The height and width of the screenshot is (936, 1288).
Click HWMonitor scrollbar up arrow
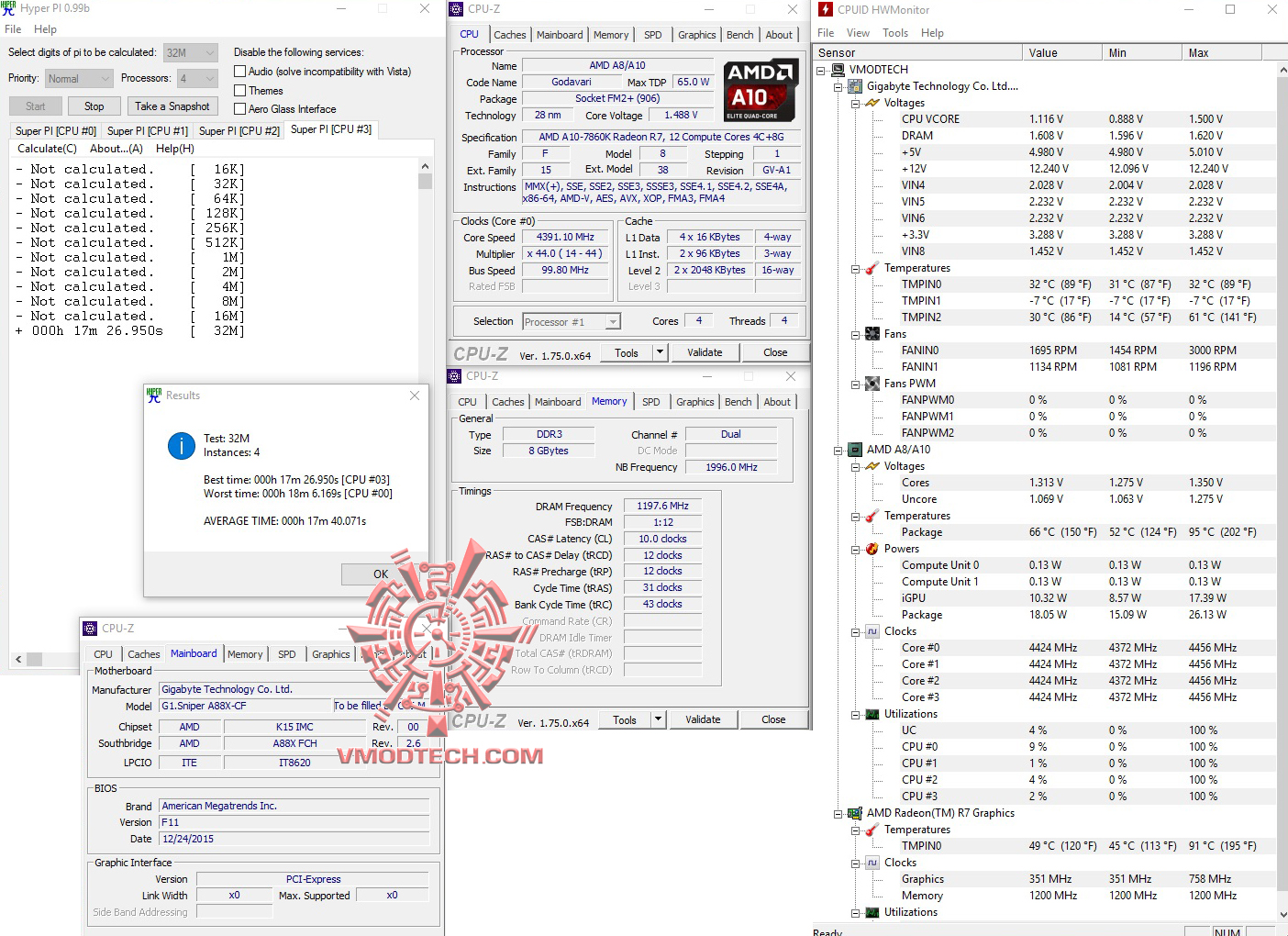(1282, 71)
